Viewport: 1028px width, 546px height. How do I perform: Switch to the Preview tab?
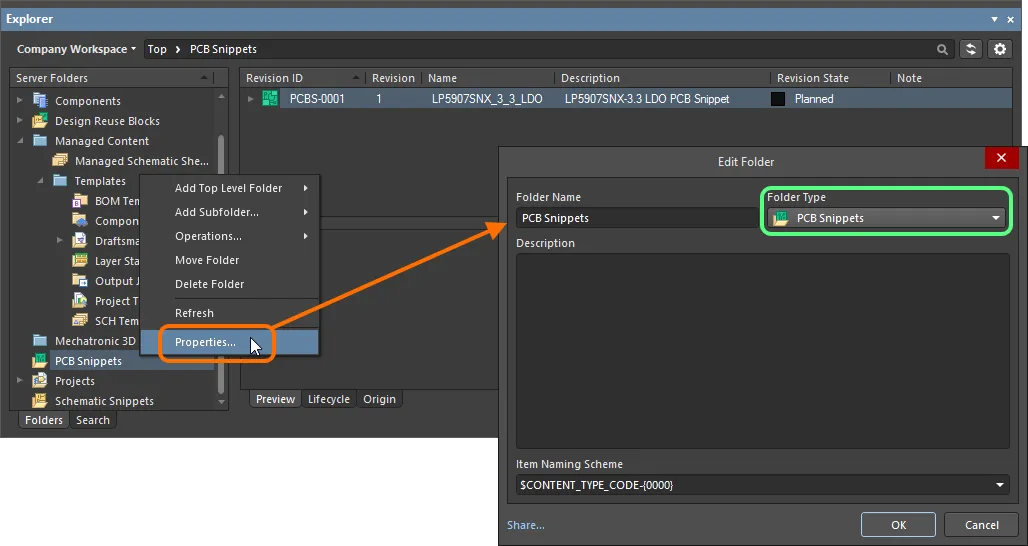click(275, 399)
